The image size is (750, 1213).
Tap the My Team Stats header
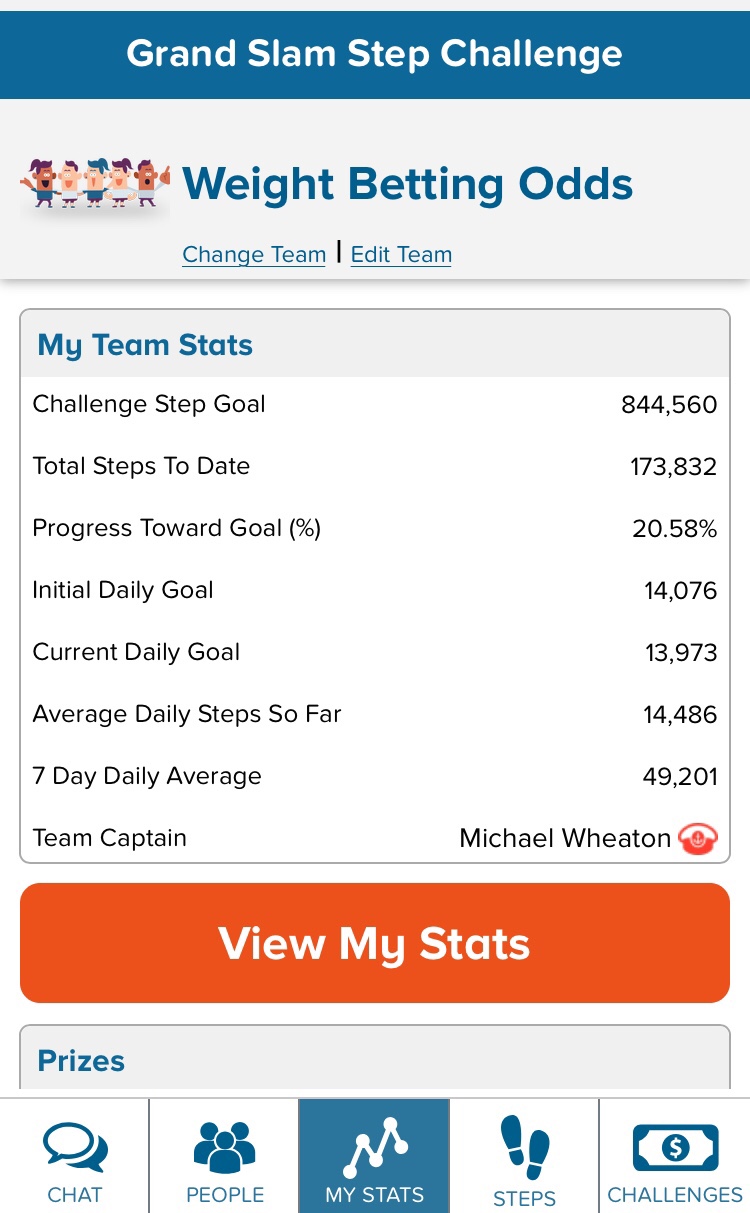pyautogui.click(x=145, y=346)
